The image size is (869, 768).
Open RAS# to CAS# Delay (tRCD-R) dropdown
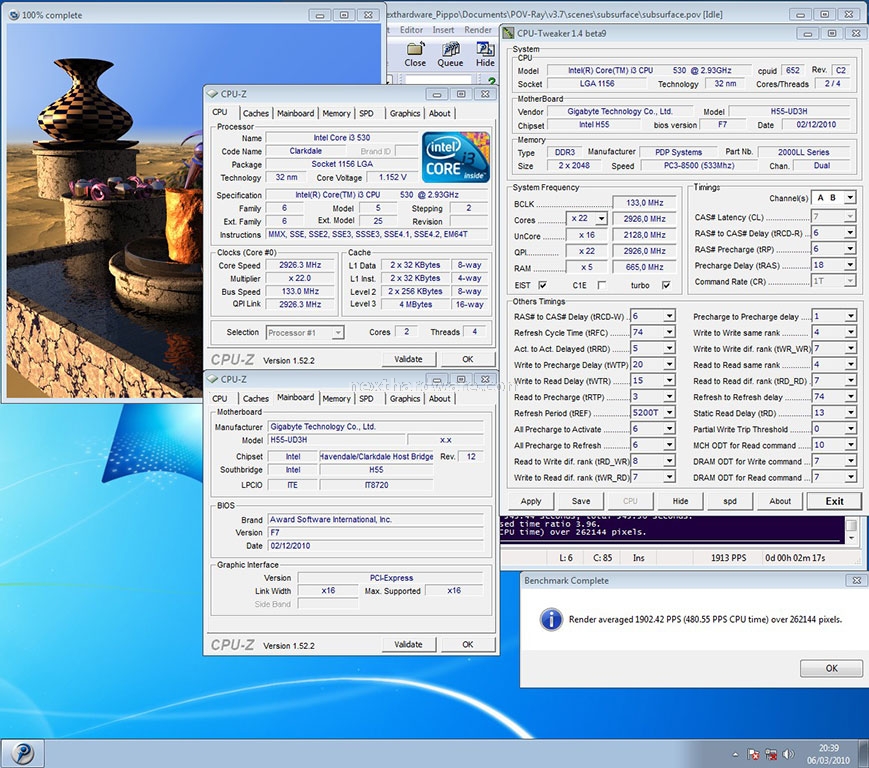(x=850, y=233)
